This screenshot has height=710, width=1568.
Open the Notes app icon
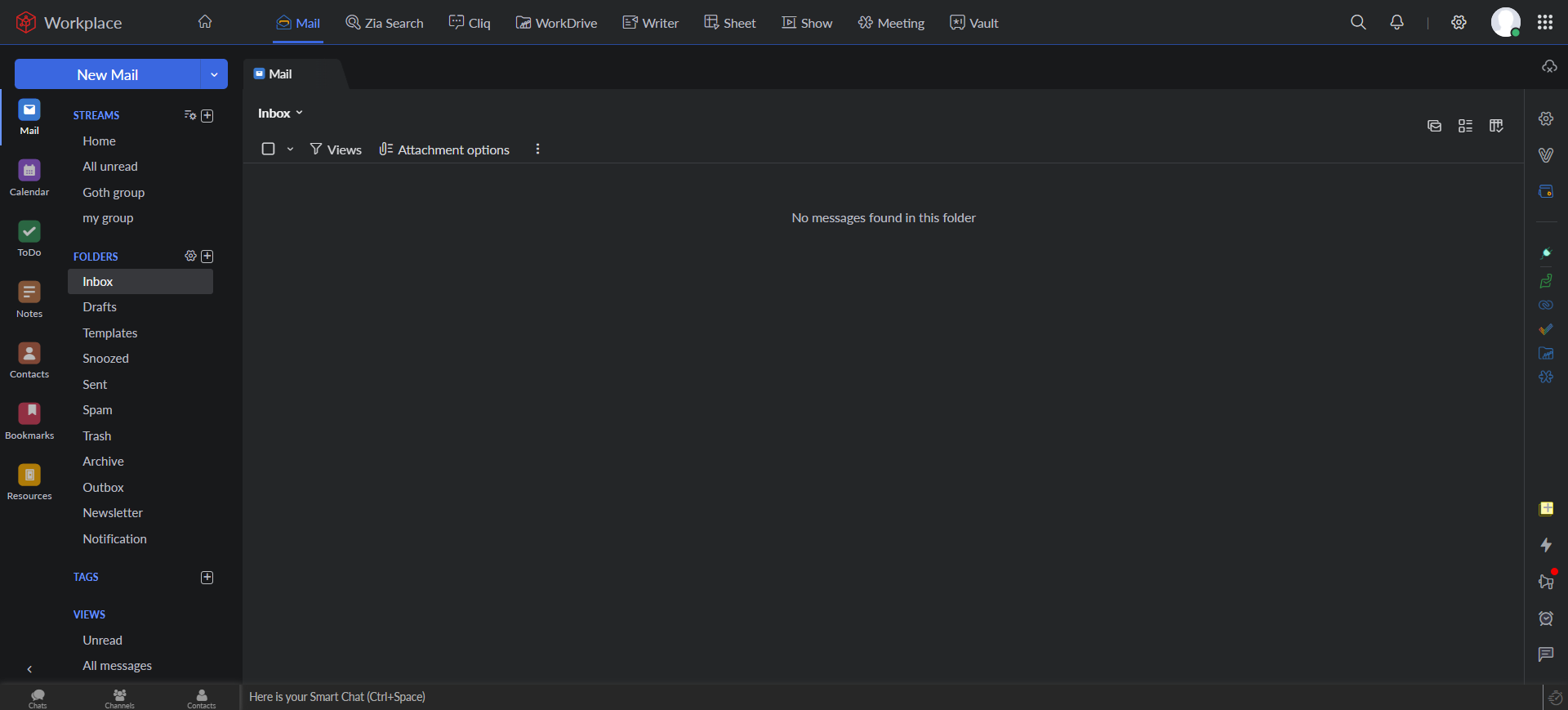pos(29,299)
